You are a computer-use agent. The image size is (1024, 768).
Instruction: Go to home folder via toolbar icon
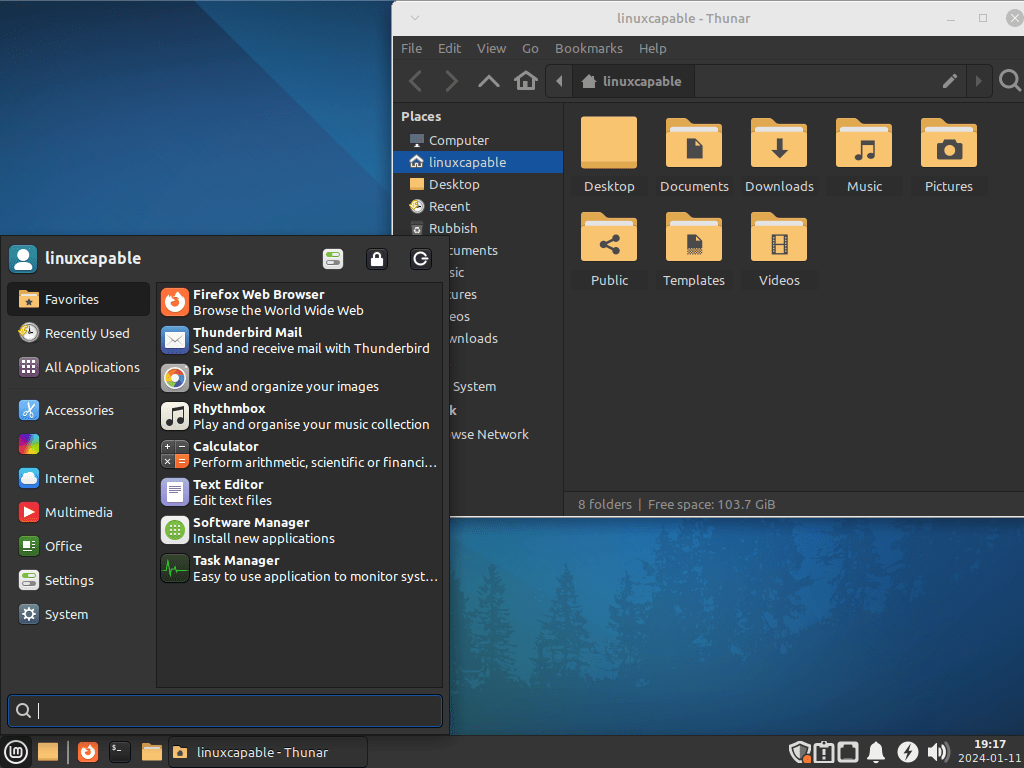click(x=526, y=81)
